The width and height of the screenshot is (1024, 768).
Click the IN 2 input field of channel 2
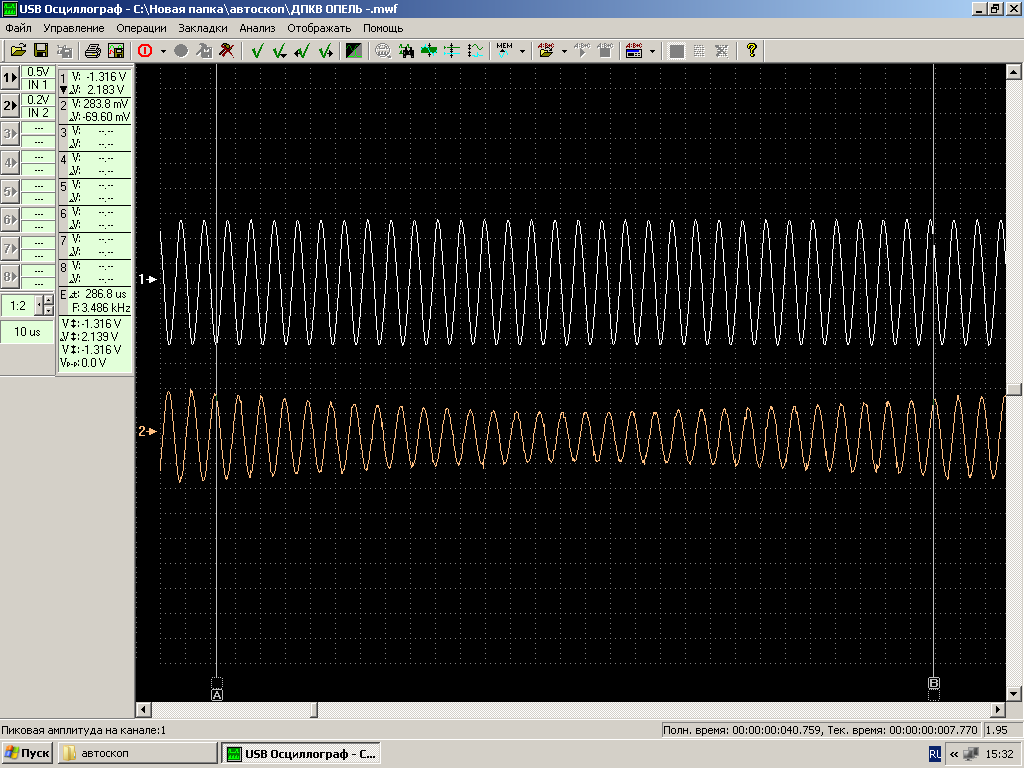(38, 112)
